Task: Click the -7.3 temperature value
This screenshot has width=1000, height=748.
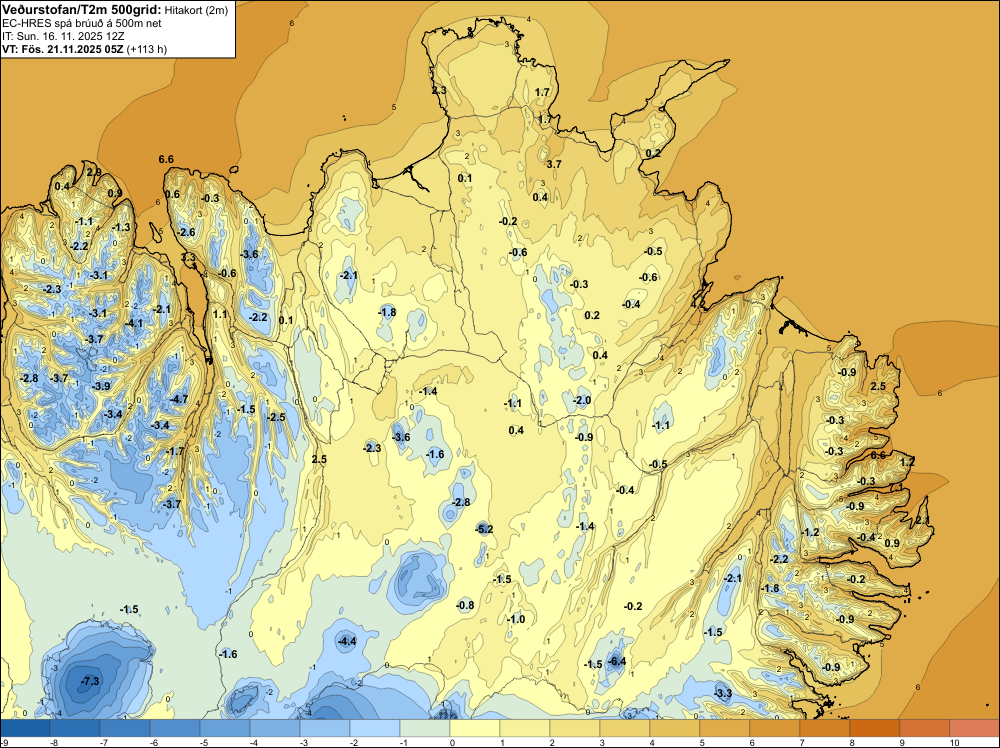Action: 91,682
